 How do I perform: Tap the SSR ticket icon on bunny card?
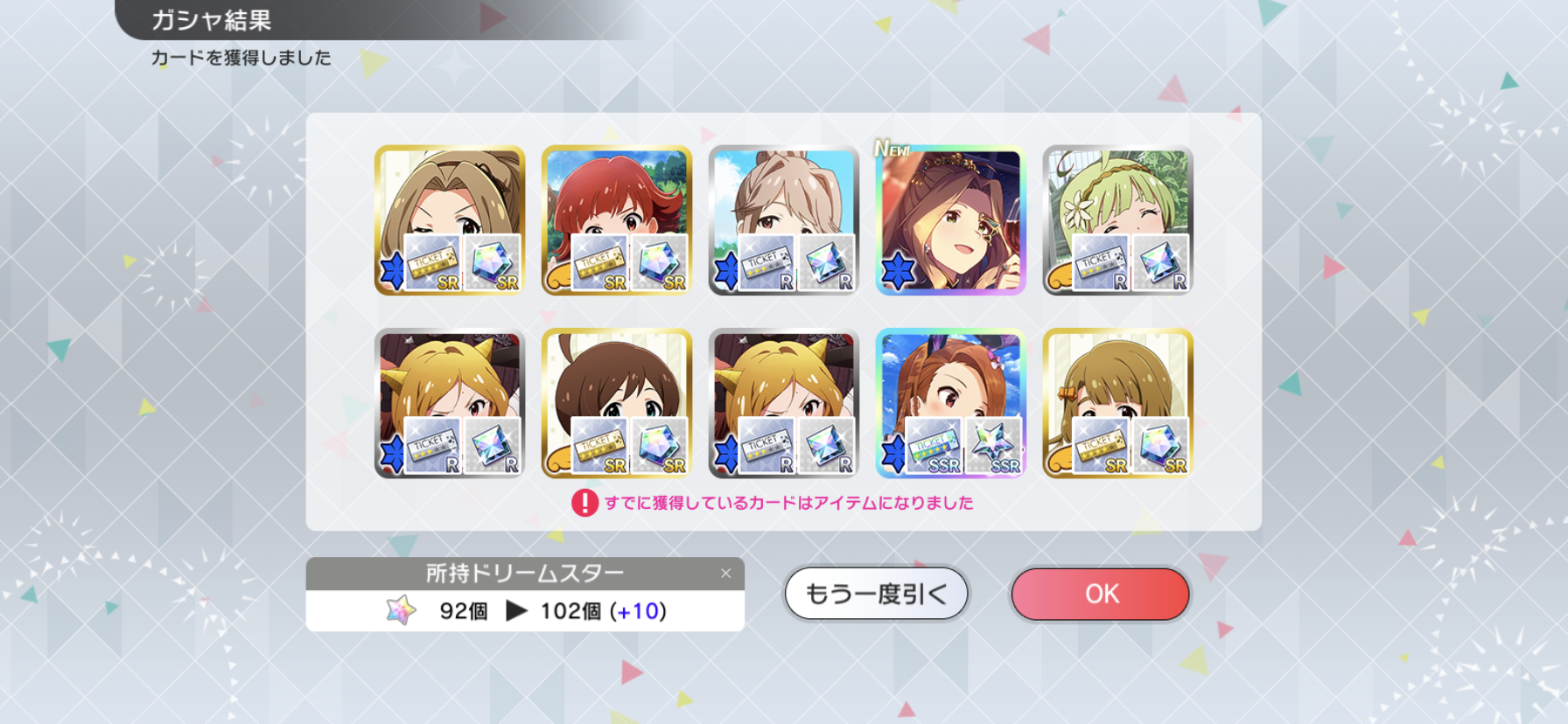pos(934,445)
